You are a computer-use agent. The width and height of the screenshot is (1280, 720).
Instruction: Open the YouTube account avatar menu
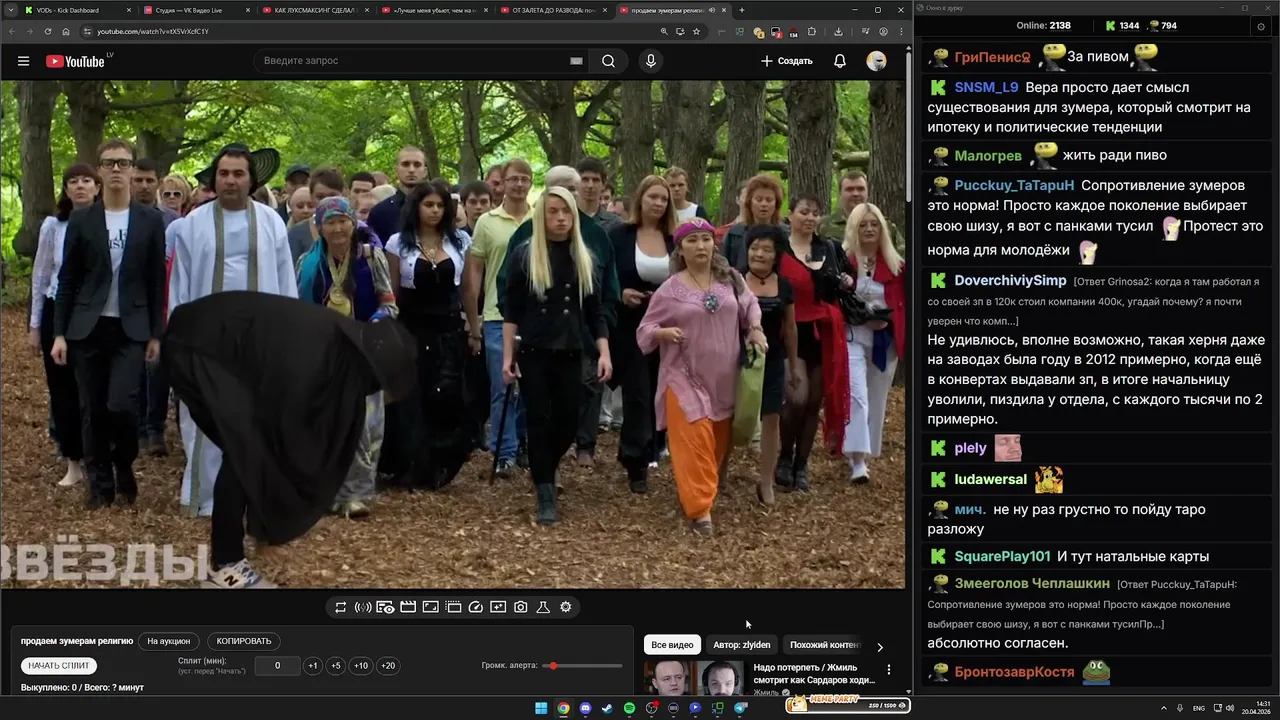(x=876, y=61)
